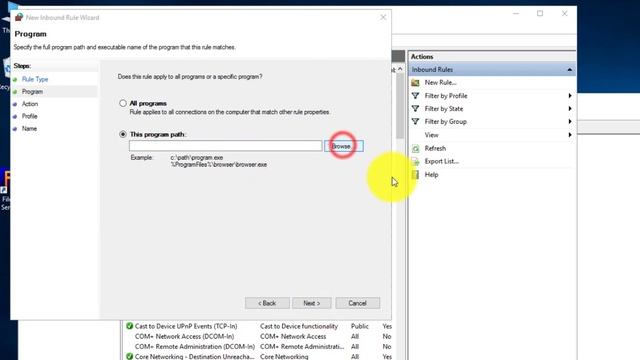This screenshot has width=640, height=360.
Task: Click Cast to Device functionality group cell
Action: point(299,326)
